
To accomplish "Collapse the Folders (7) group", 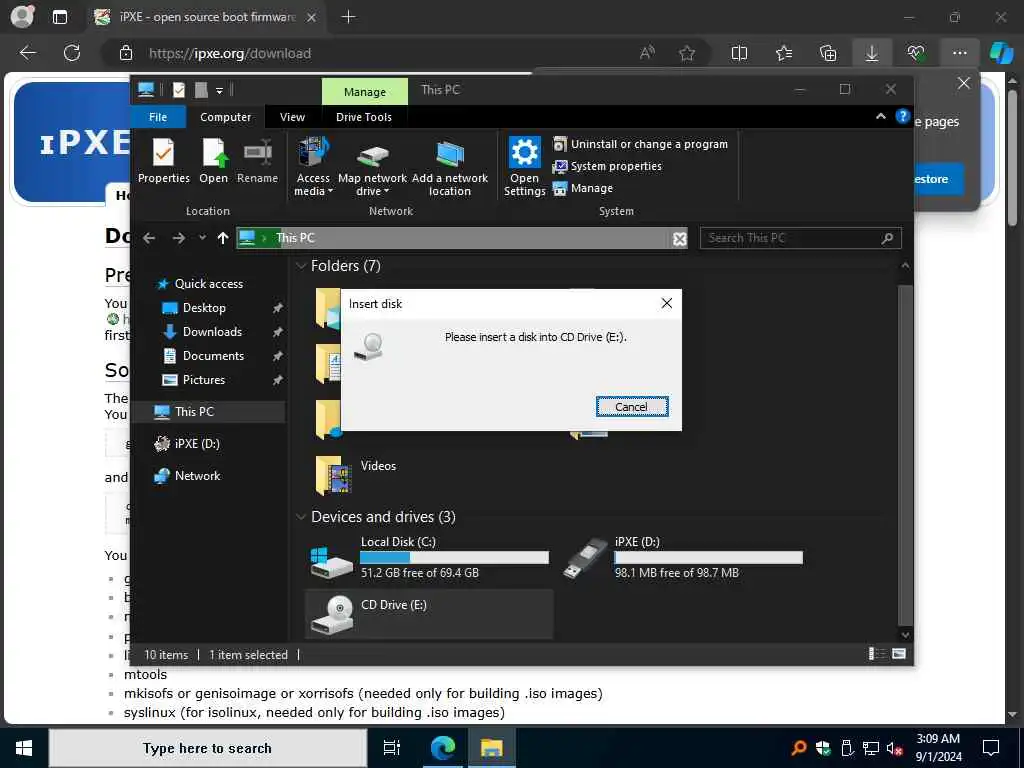I will (301, 266).
